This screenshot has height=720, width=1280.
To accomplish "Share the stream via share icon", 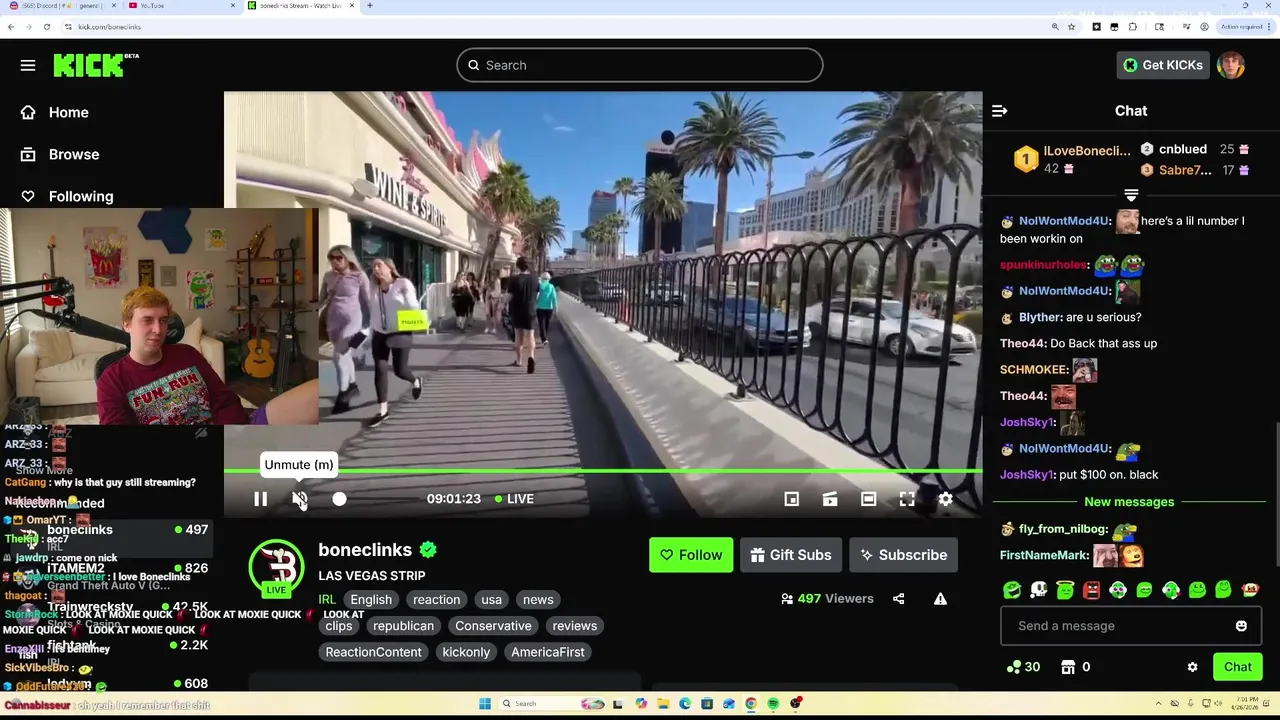I will point(898,599).
